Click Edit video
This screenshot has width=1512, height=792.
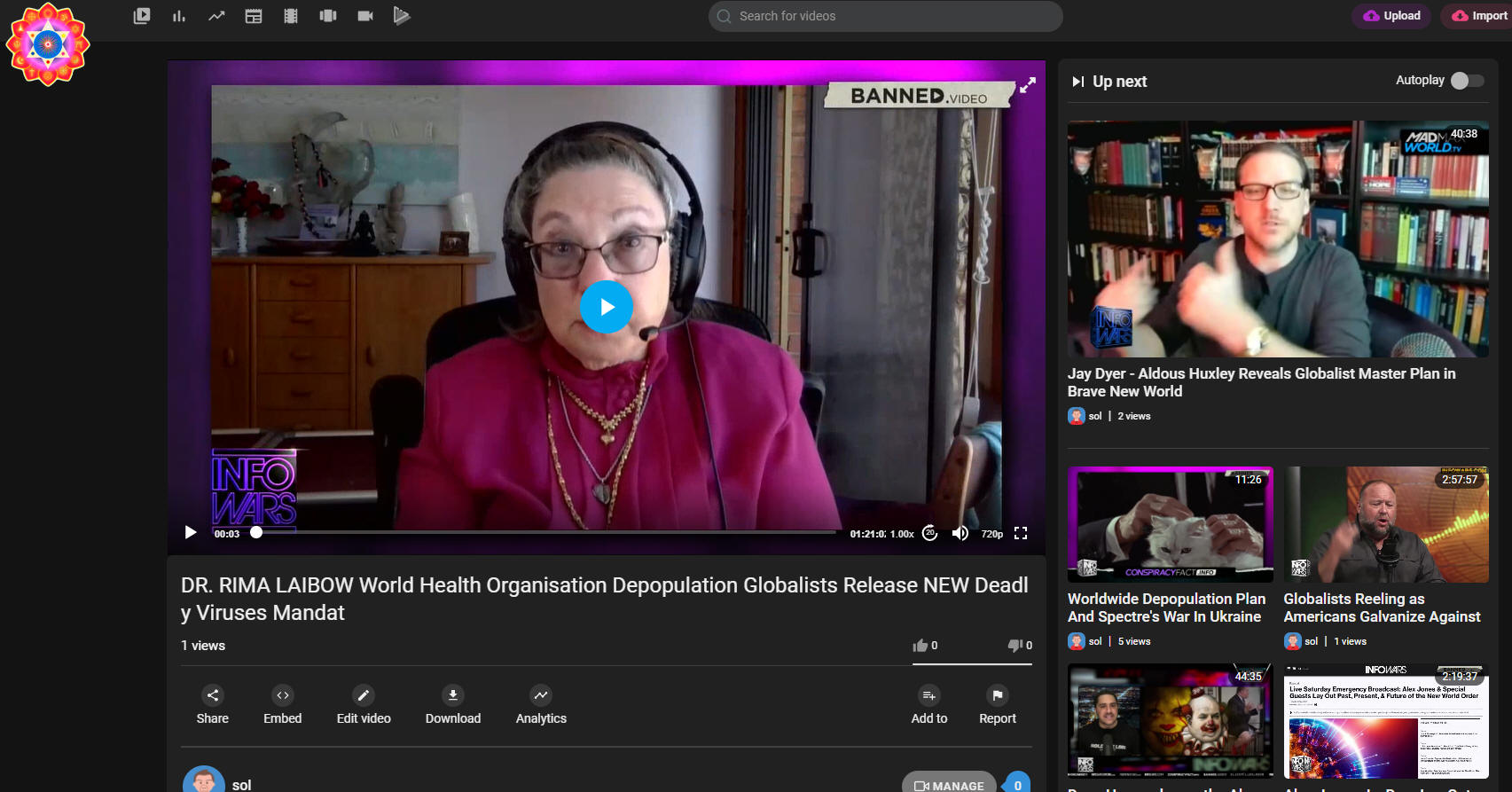coord(364,705)
